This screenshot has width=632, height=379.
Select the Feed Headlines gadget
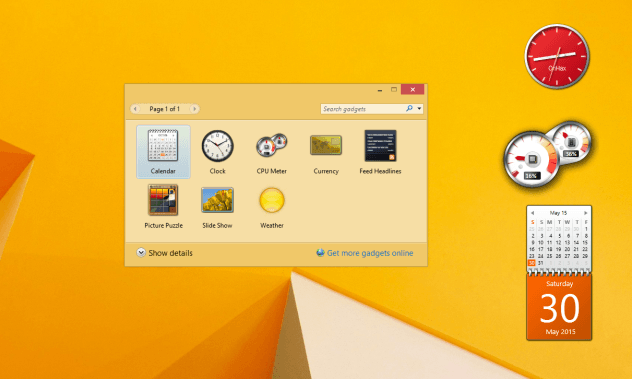point(380,146)
